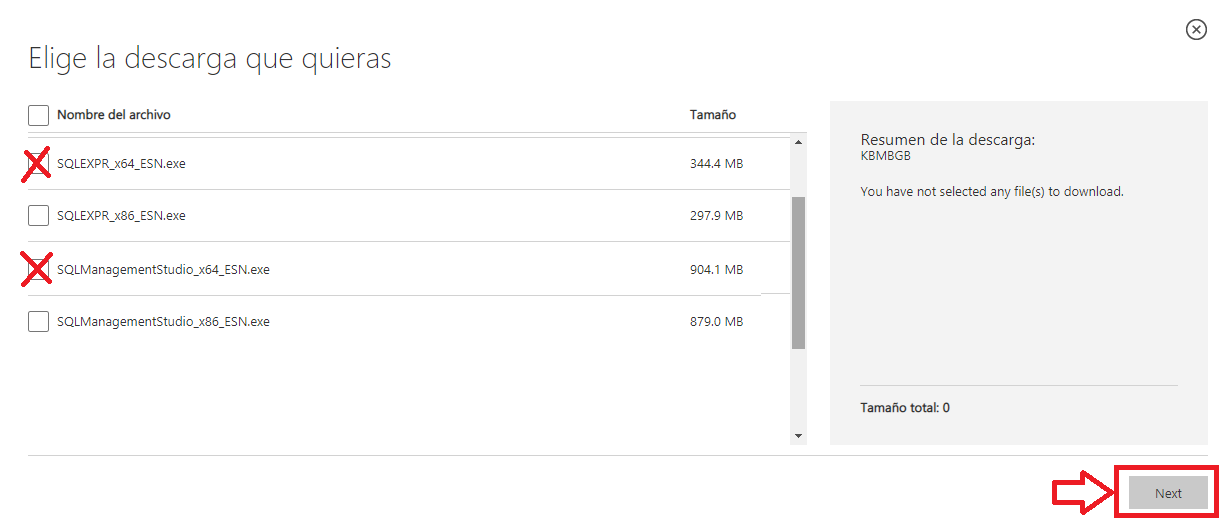Check the SQLManagementStudio_x86_ESN.exe checkbox
This screenshot has width=1225, height=522.
tap(38, 321)
